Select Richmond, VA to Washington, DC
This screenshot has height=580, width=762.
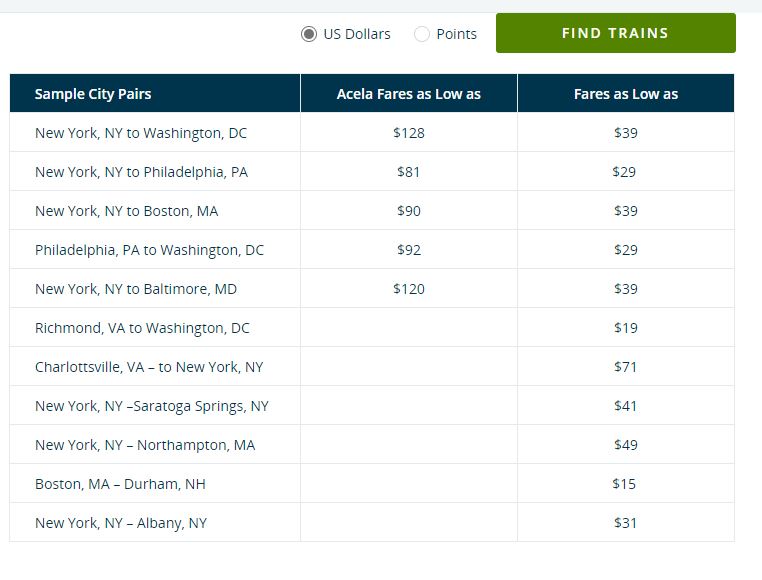(142, 328)
